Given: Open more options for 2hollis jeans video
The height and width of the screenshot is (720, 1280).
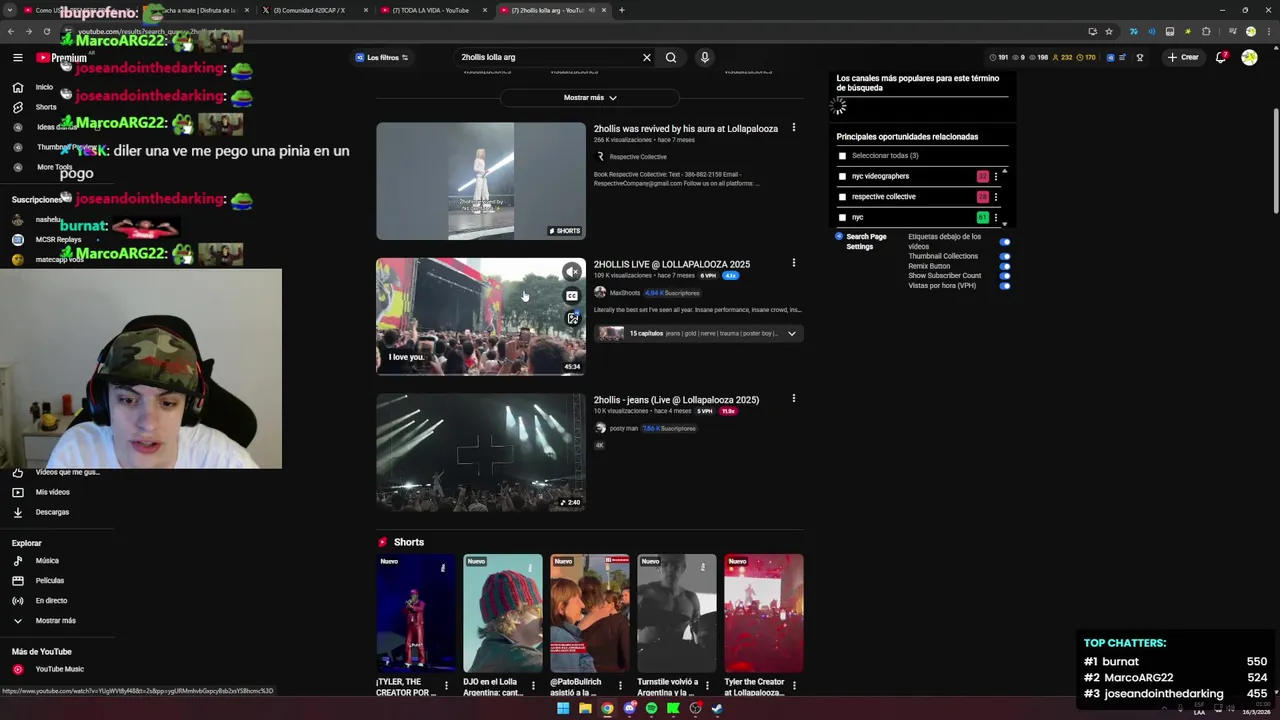Looking at the screenshot, I should [794, 398].
